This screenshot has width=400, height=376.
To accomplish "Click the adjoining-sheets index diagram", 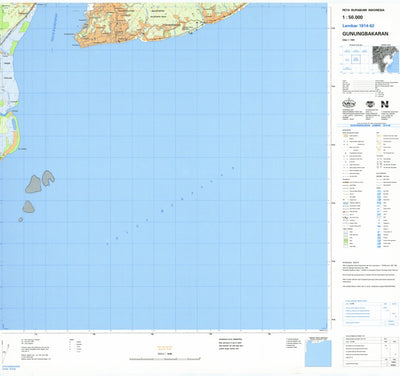I will tap(356, 59).
